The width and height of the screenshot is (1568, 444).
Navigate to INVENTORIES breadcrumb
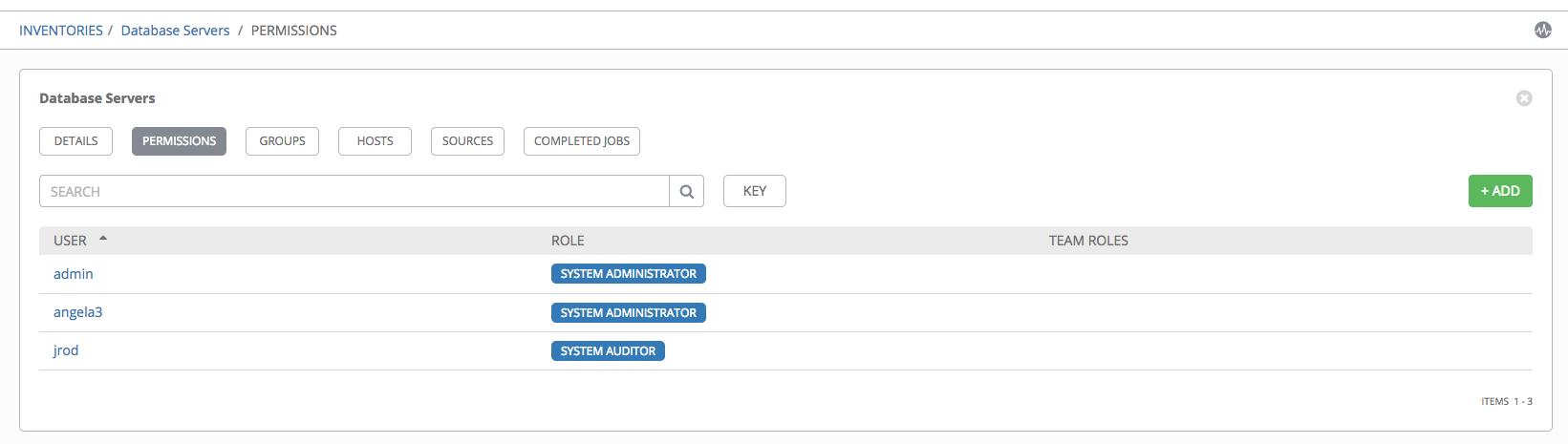61,31
